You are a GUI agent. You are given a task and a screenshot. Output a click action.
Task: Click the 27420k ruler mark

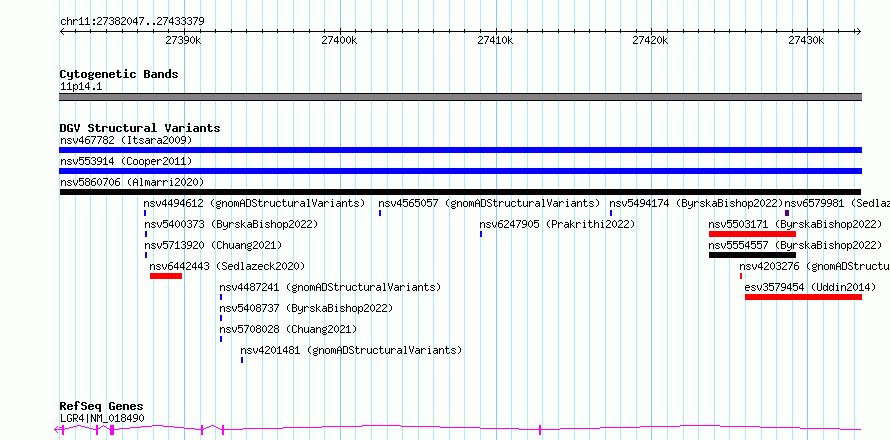tap(650, 40)
